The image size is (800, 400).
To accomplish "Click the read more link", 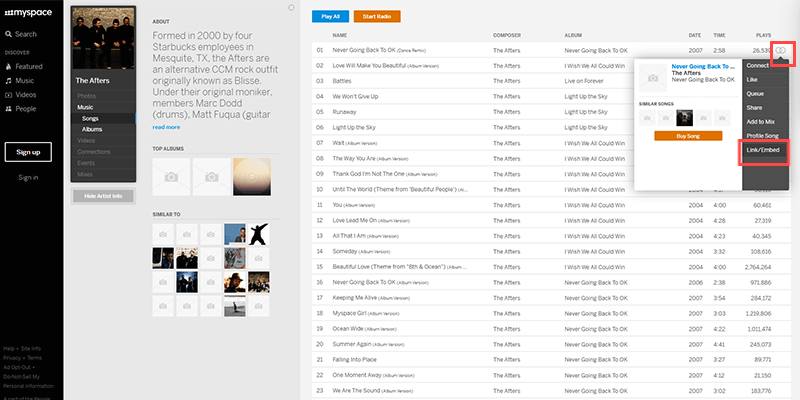I will tap(166, 127).
